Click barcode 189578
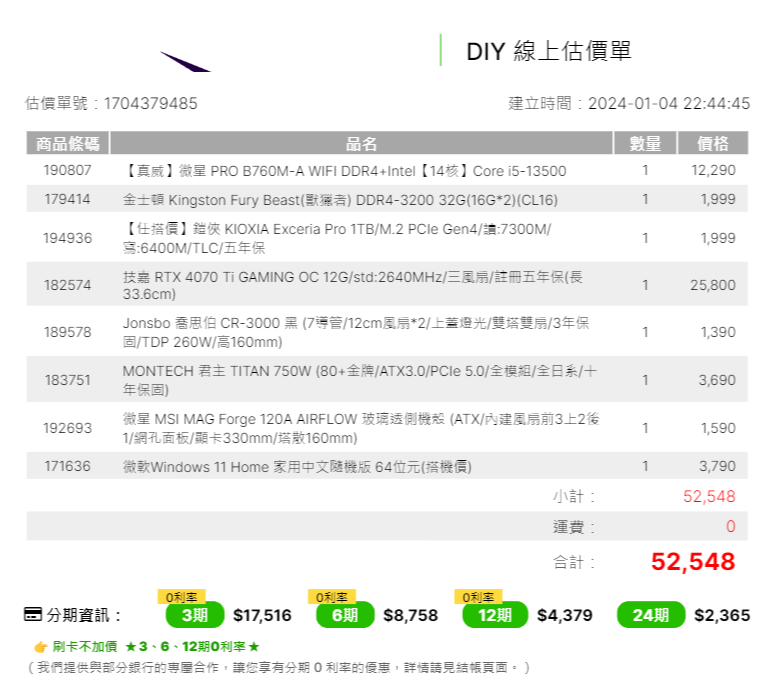This screenshot has width=775, height=700. click(x=67, y=332)
